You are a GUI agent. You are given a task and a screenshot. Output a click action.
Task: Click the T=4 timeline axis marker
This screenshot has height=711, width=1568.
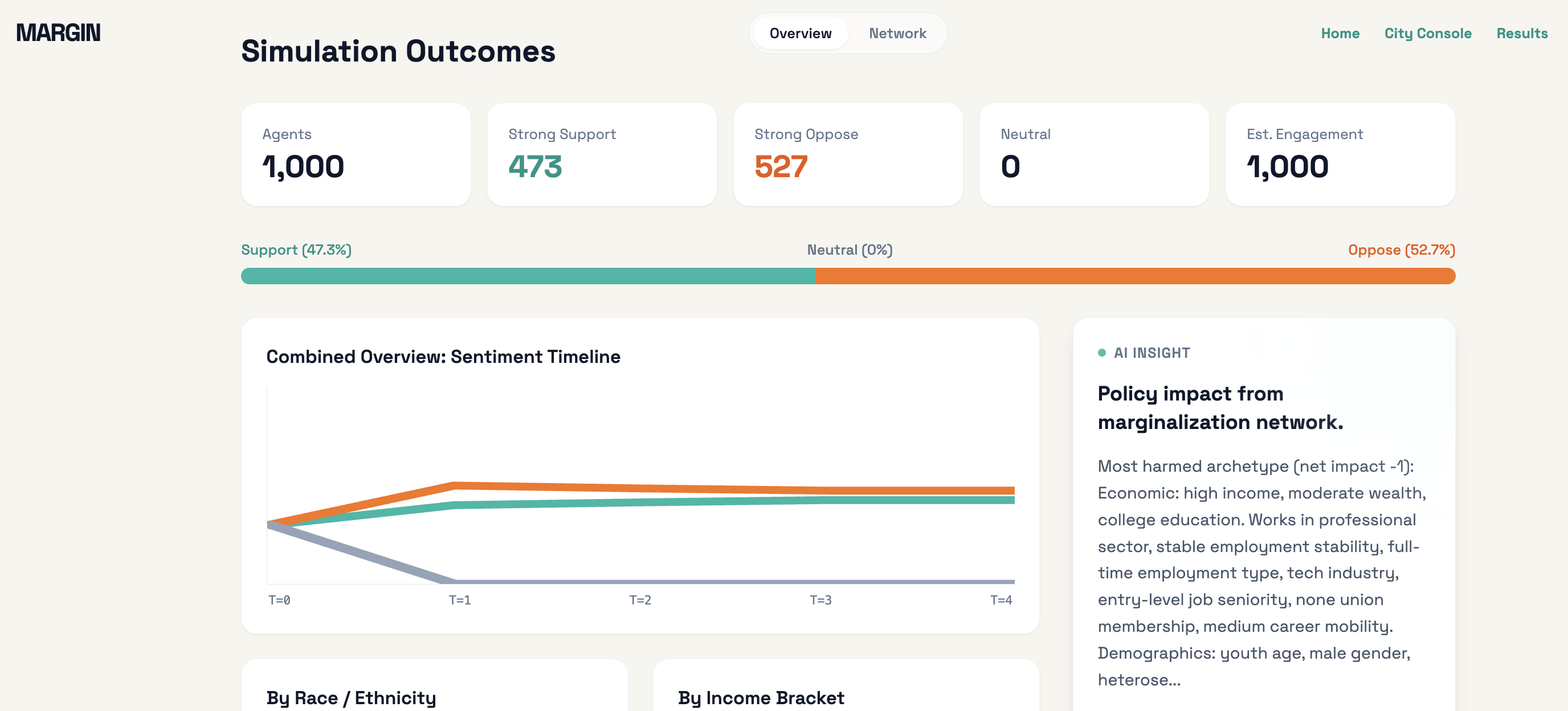(x=1001, y=600)
